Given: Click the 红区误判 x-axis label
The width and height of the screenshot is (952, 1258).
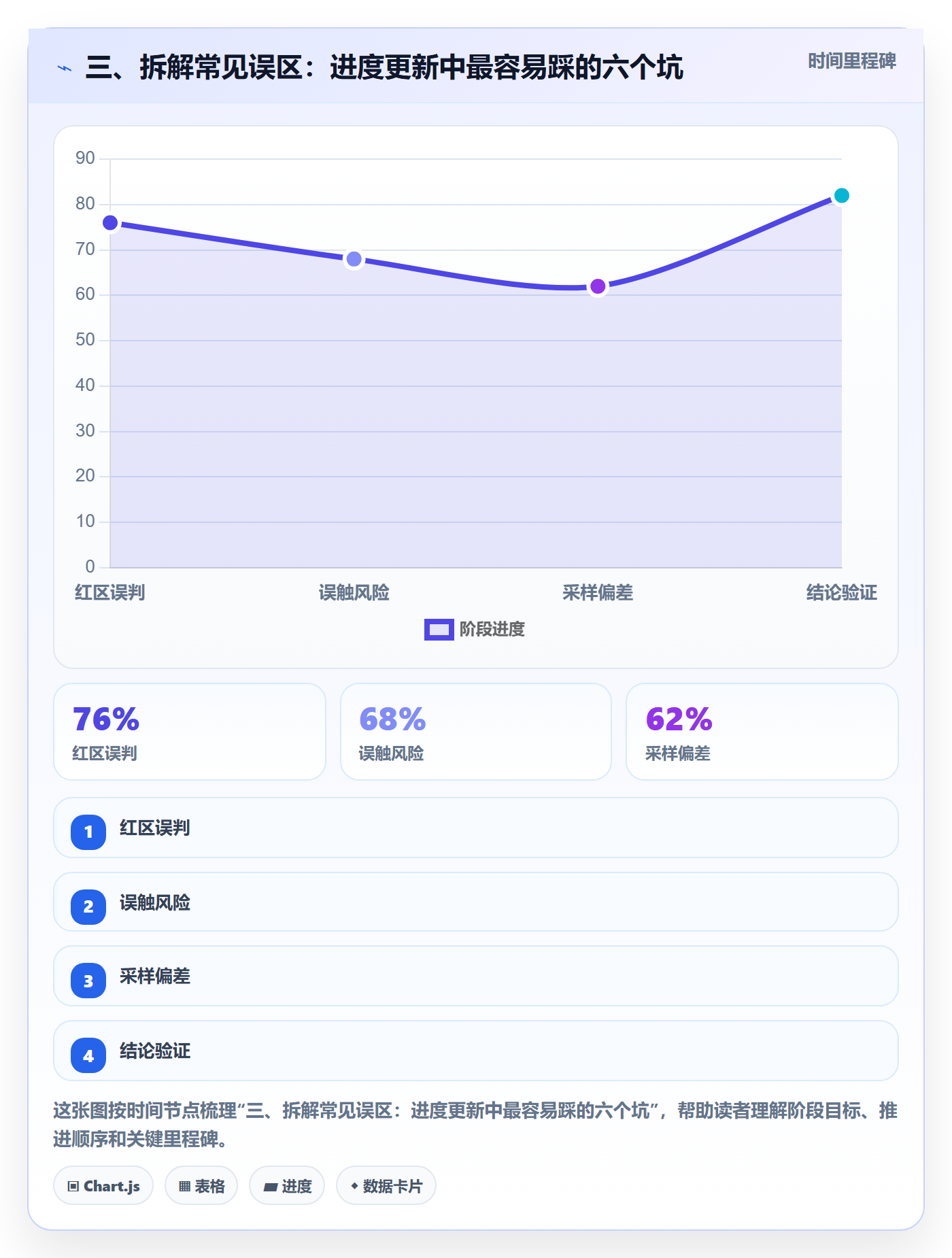Looking at the screenshot, I should [x=110, y=593].
